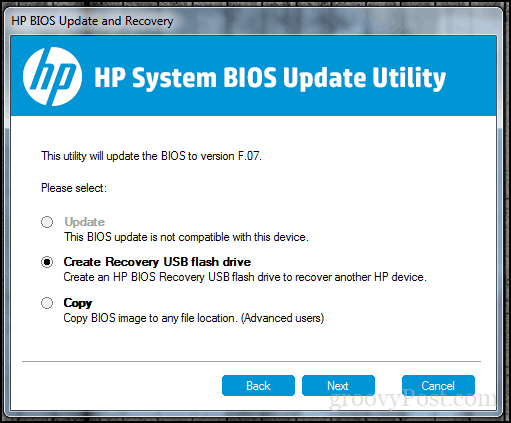Image resolution: width=511 pixels, height=423 pixels.
Task: Choose the Copy radio button
Action: point(47,303)
